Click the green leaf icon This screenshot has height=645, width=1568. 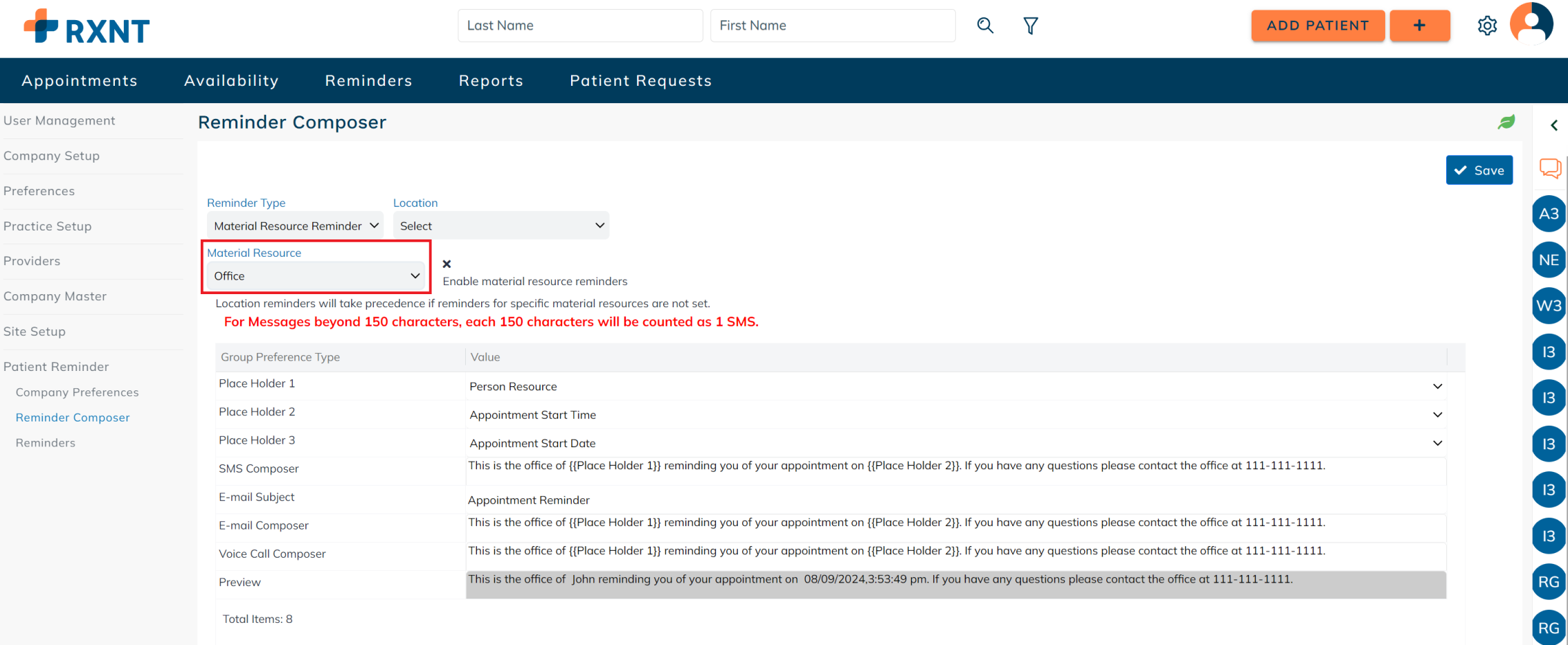[x=1506, y=122]
